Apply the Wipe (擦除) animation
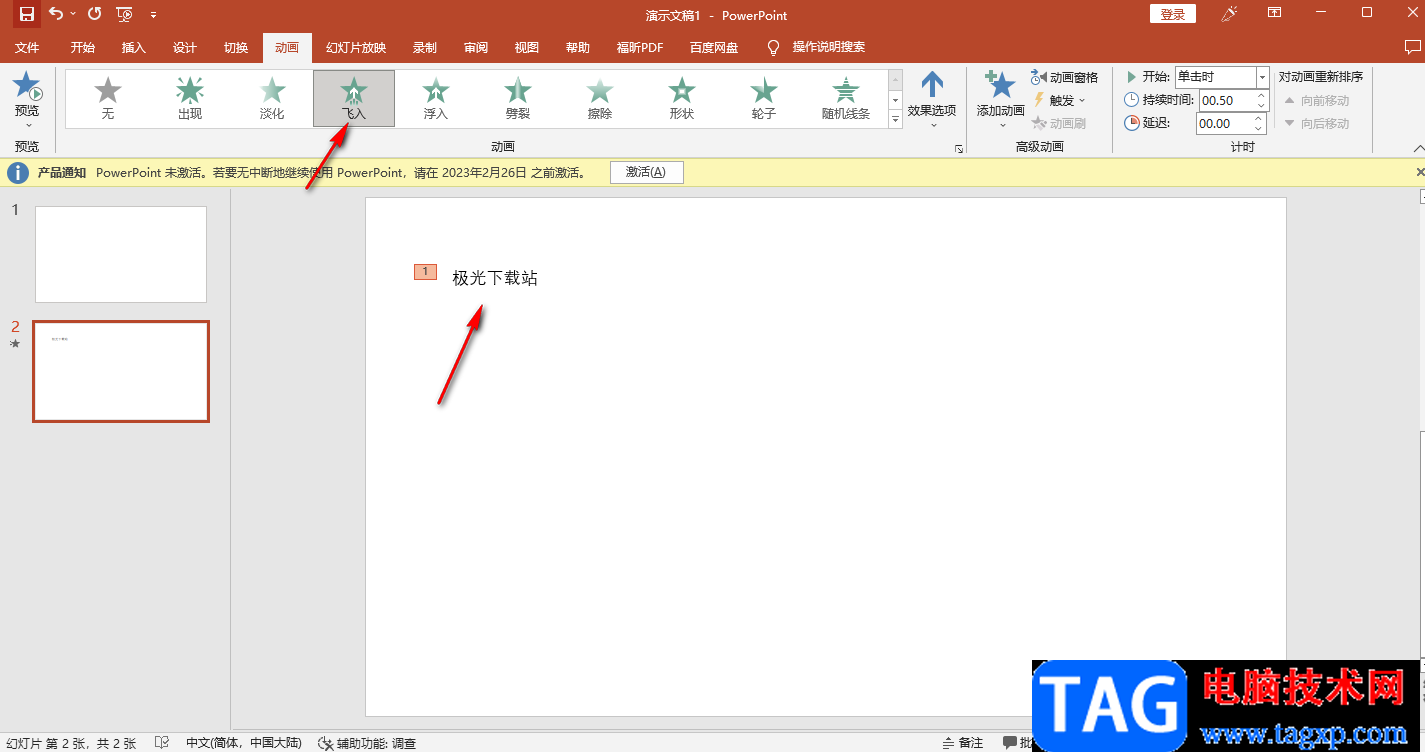The width and height of the screenshot is (1425, 752). pyautogui.click(x=600, y=98)
